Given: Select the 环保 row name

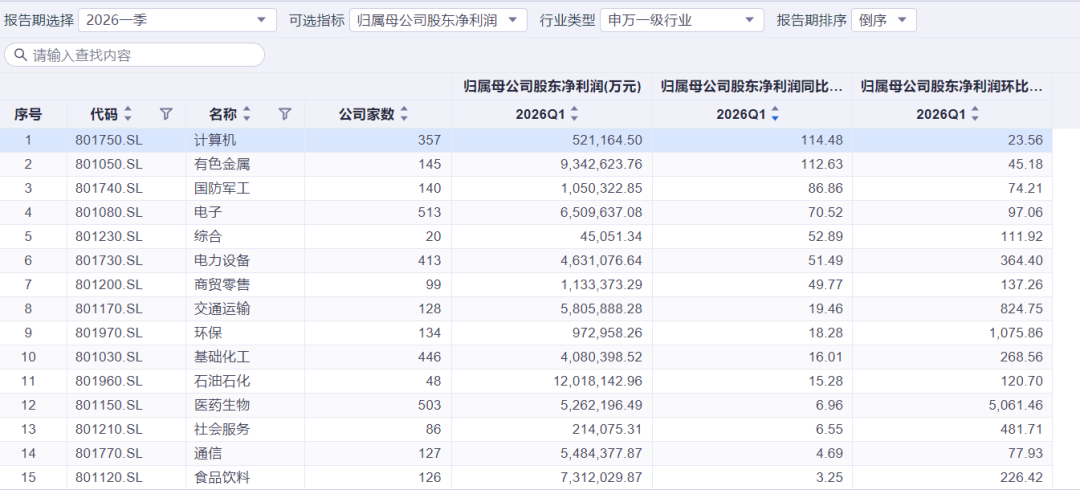Looking at the screenshot, I should coord(208,334).
